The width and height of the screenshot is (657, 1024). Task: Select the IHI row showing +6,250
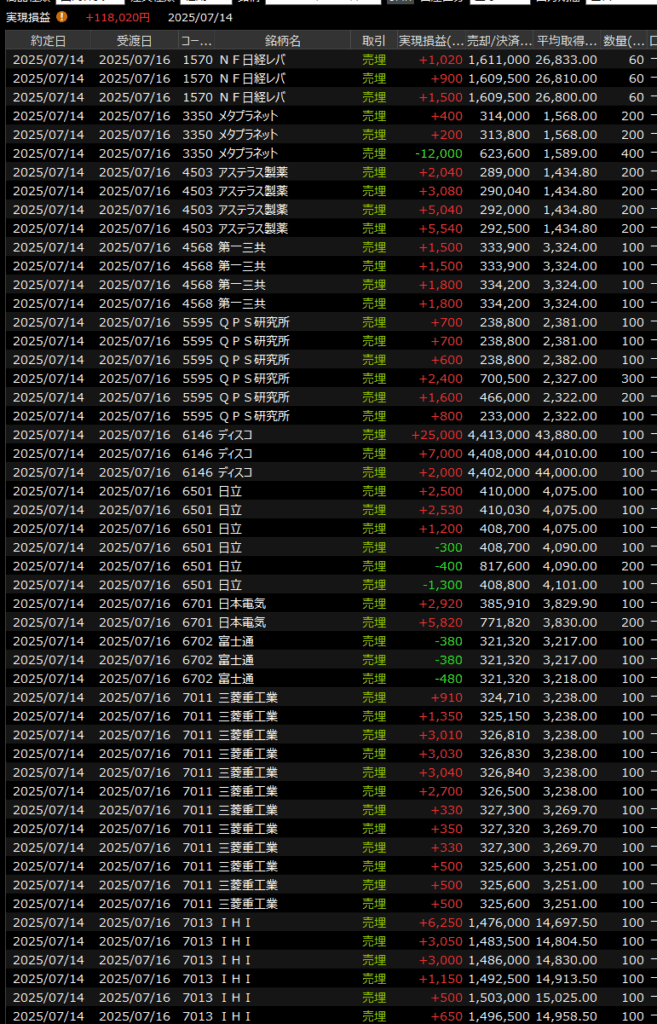pos(300,923)
